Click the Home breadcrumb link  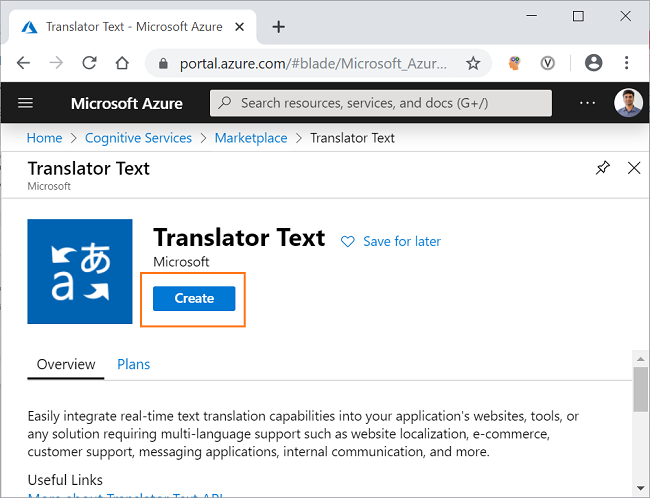44,138
